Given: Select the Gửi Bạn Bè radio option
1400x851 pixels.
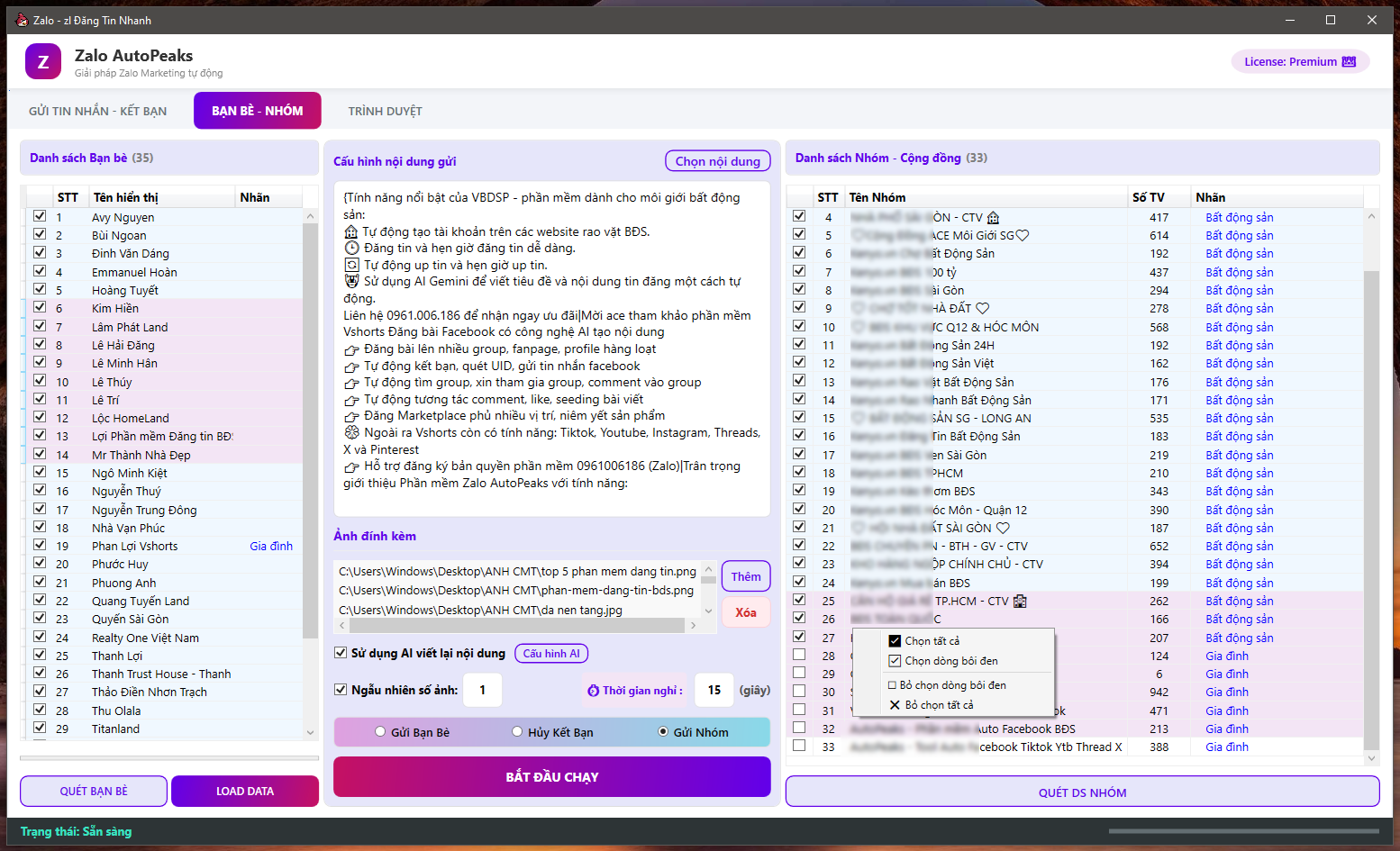Looking at the screenshot, I should coord(380,732).
